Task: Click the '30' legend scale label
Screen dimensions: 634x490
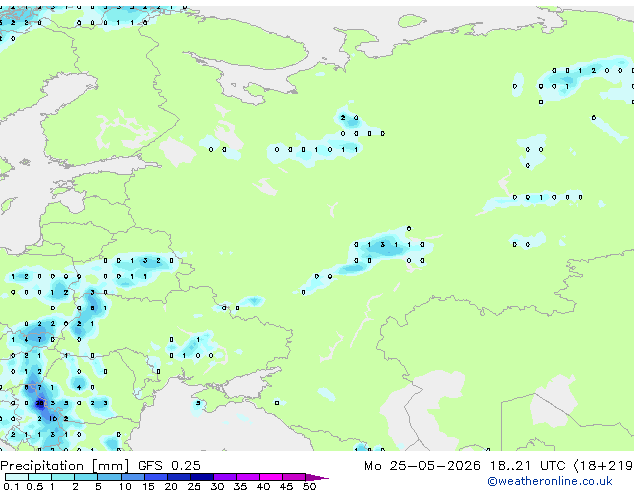Action: 217,486
